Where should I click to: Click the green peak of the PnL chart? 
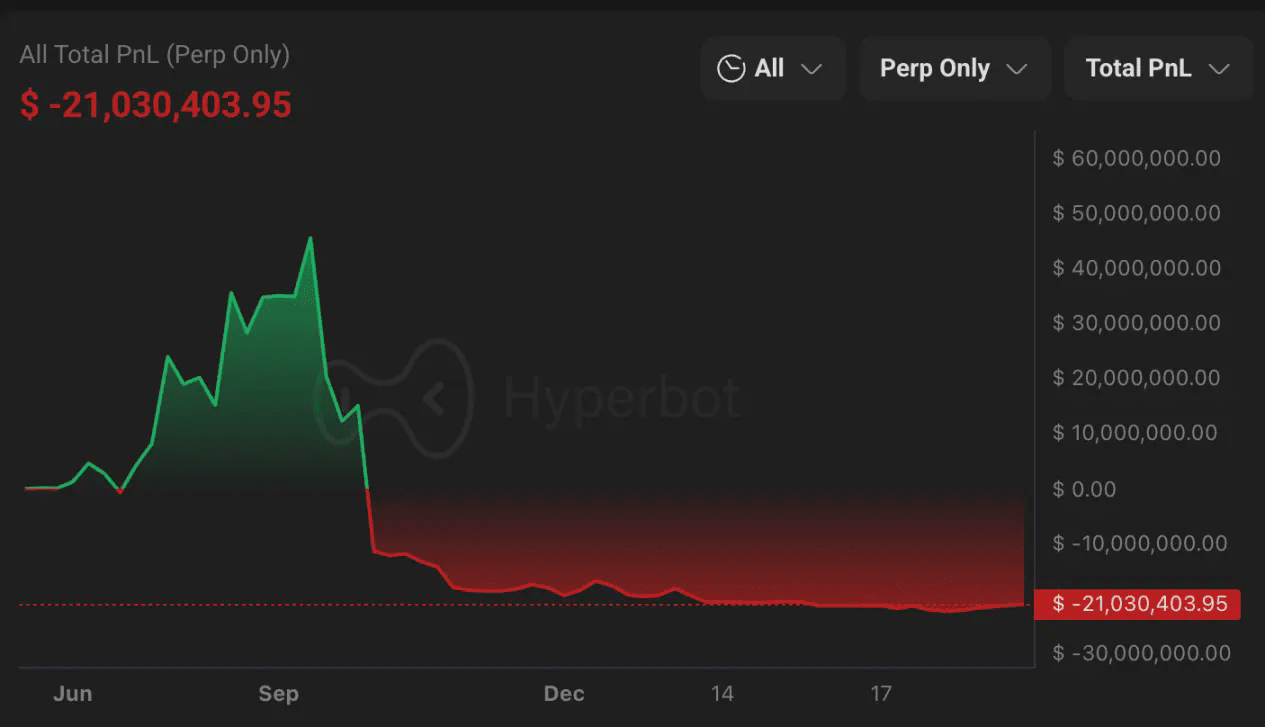pos(310,238)
